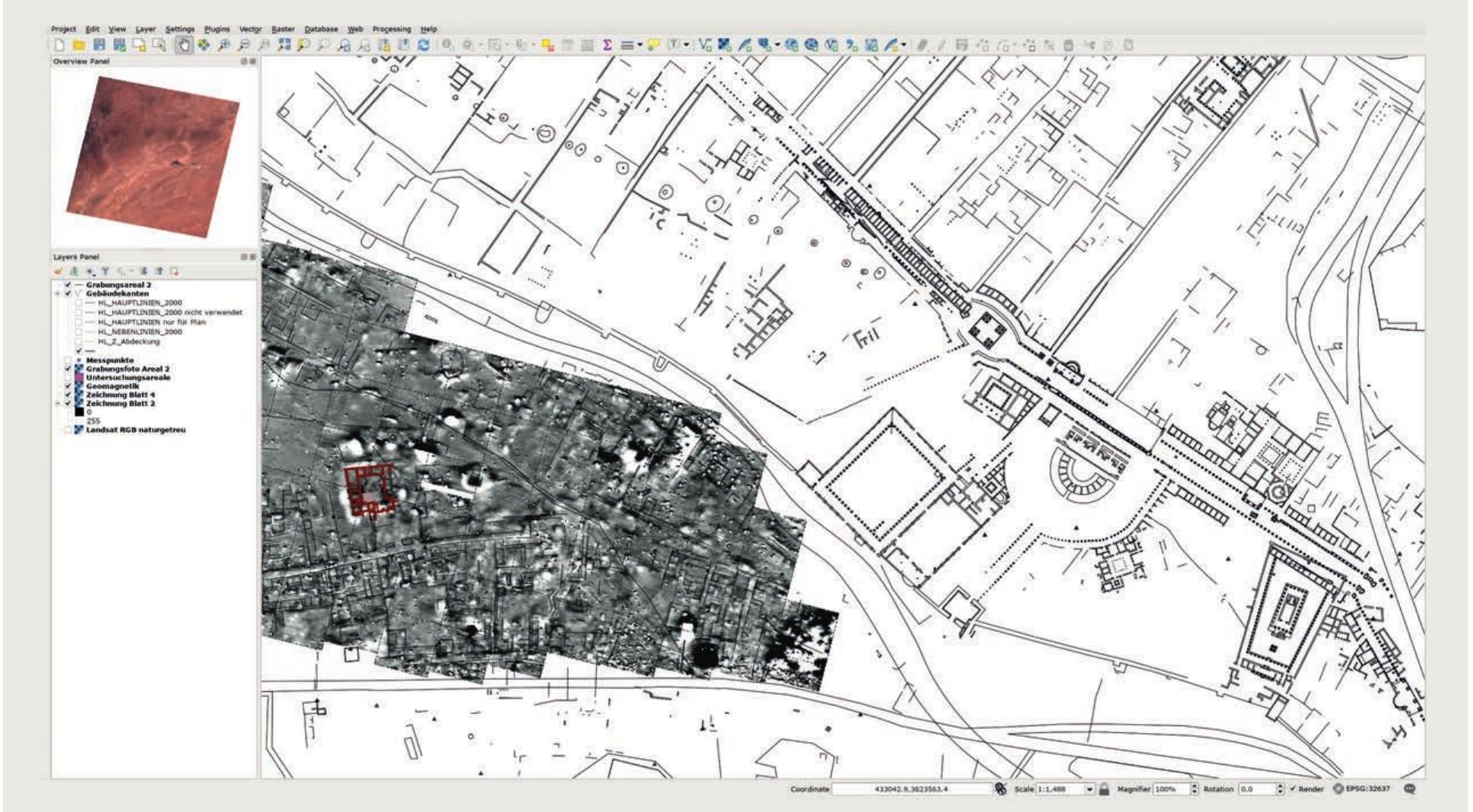Screen dimensions: 1473x812
Task: Collapse the Zeichnung Blatt 2 layer tree
Action: click(x=58, y=404)
